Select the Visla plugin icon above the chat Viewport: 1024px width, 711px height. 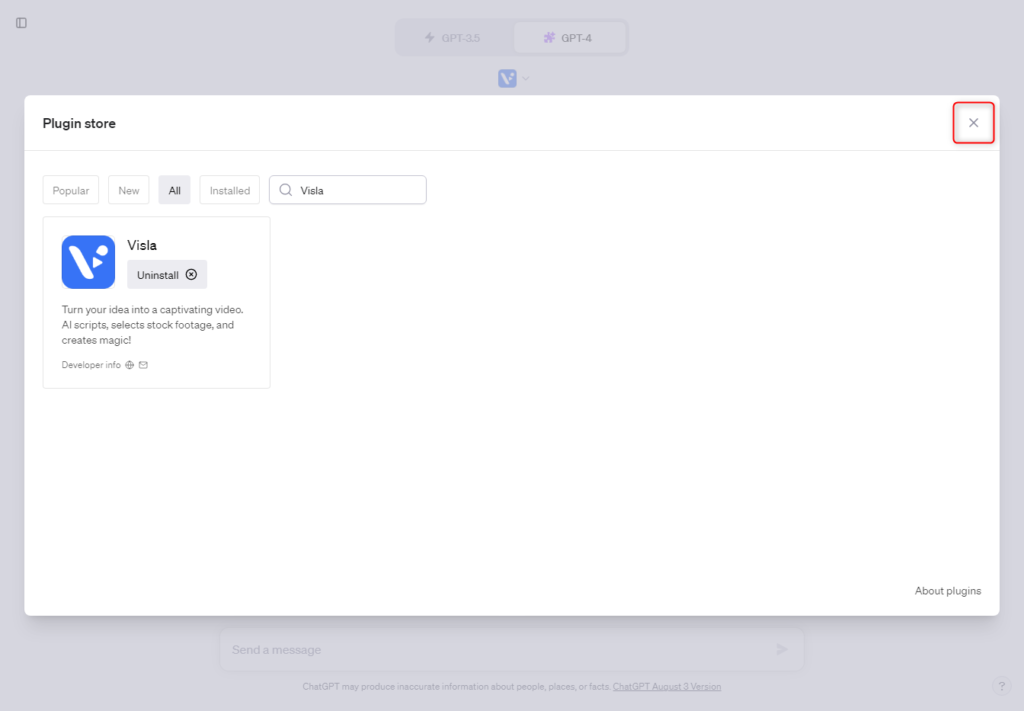(x=506, y=77)
